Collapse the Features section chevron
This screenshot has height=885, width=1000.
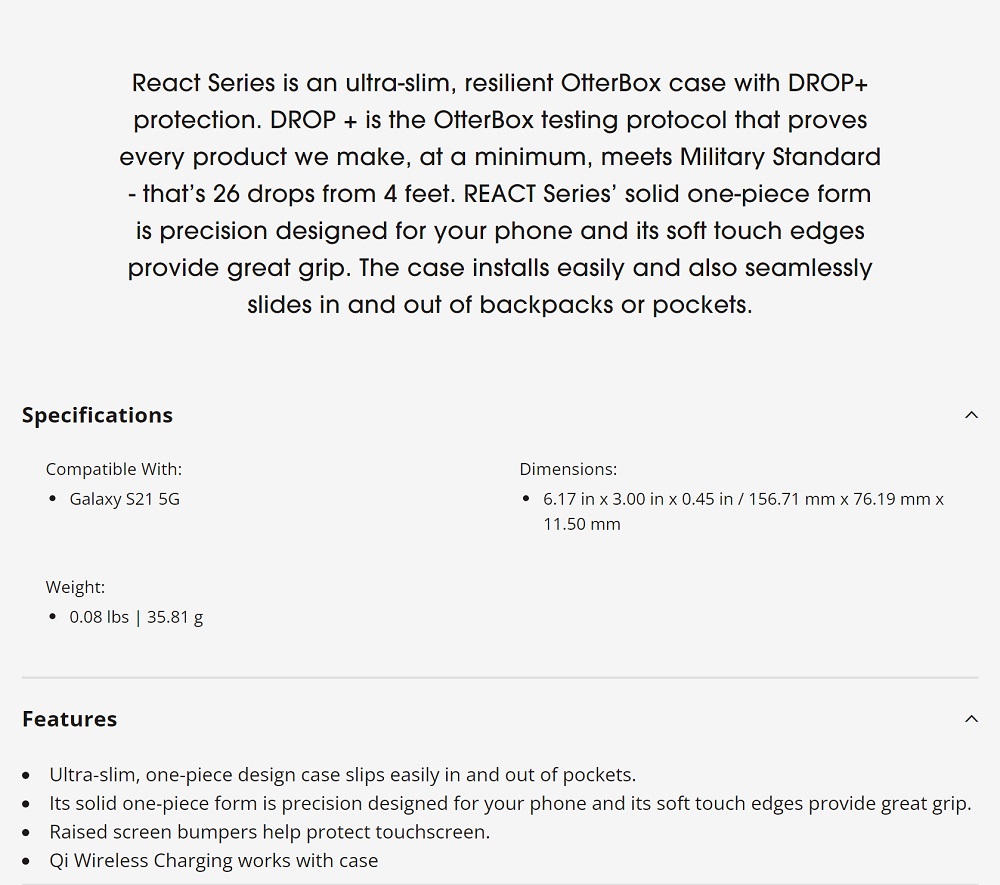click(x=971, y=719)
